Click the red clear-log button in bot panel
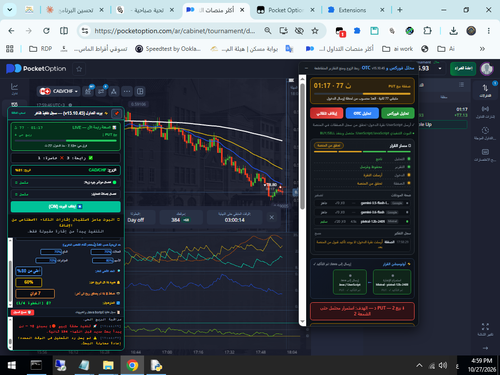 [22, 312]
